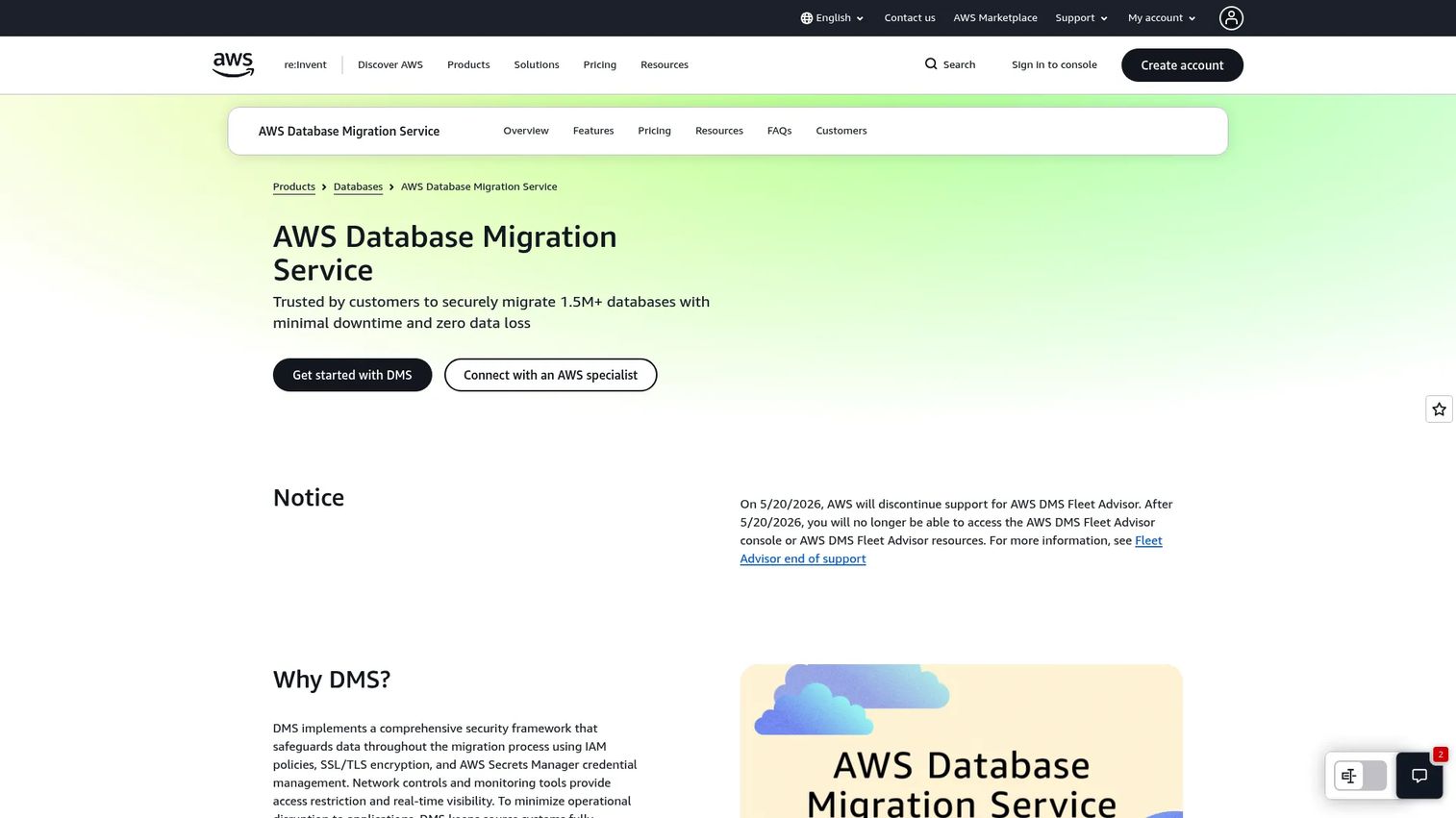Expand the My account dropdown
Image resolution: width=1456 pixels, height=818 pixels.
tap(1162, 18)
